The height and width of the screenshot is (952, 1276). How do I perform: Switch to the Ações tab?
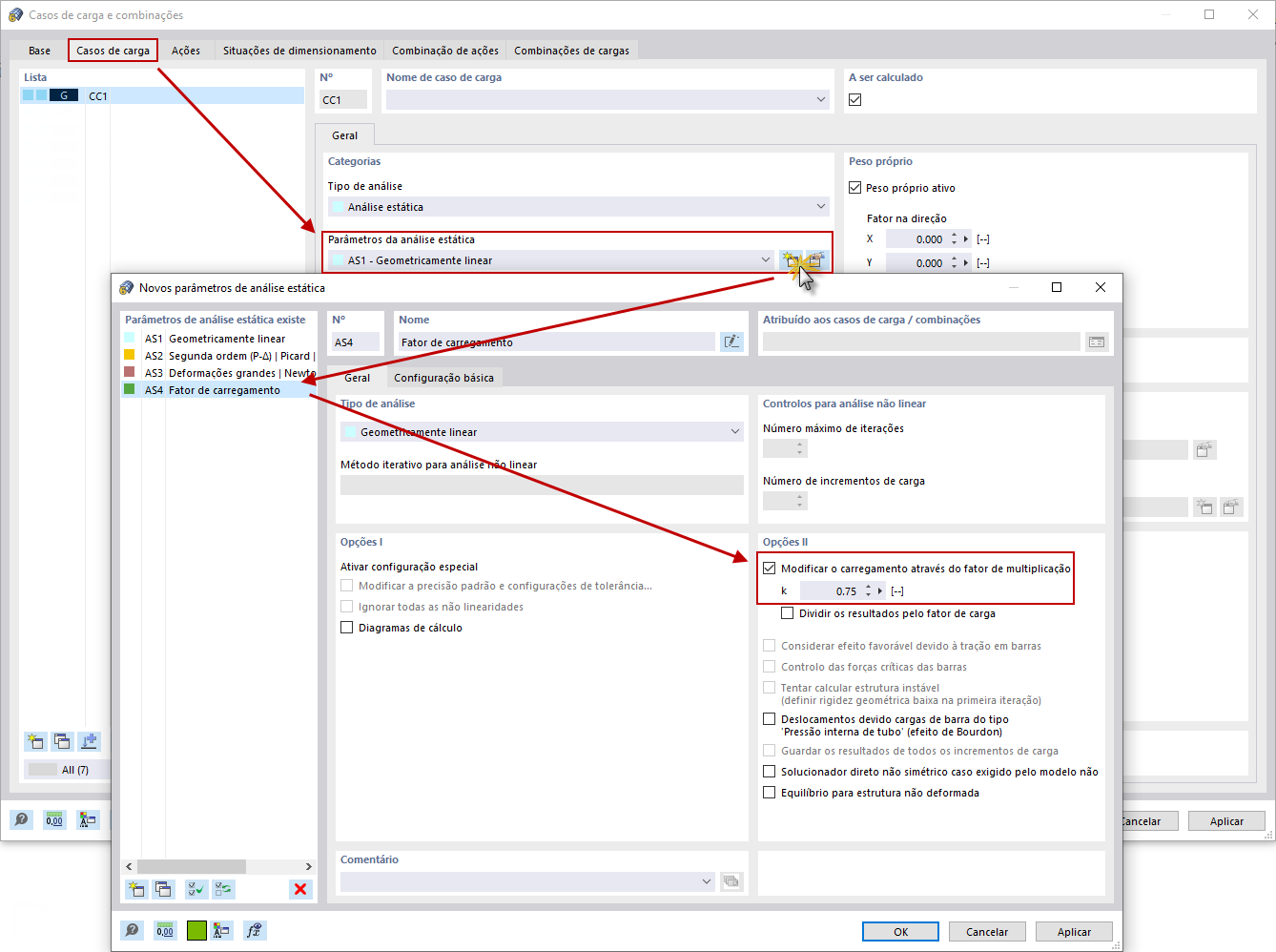coord(186,51)
